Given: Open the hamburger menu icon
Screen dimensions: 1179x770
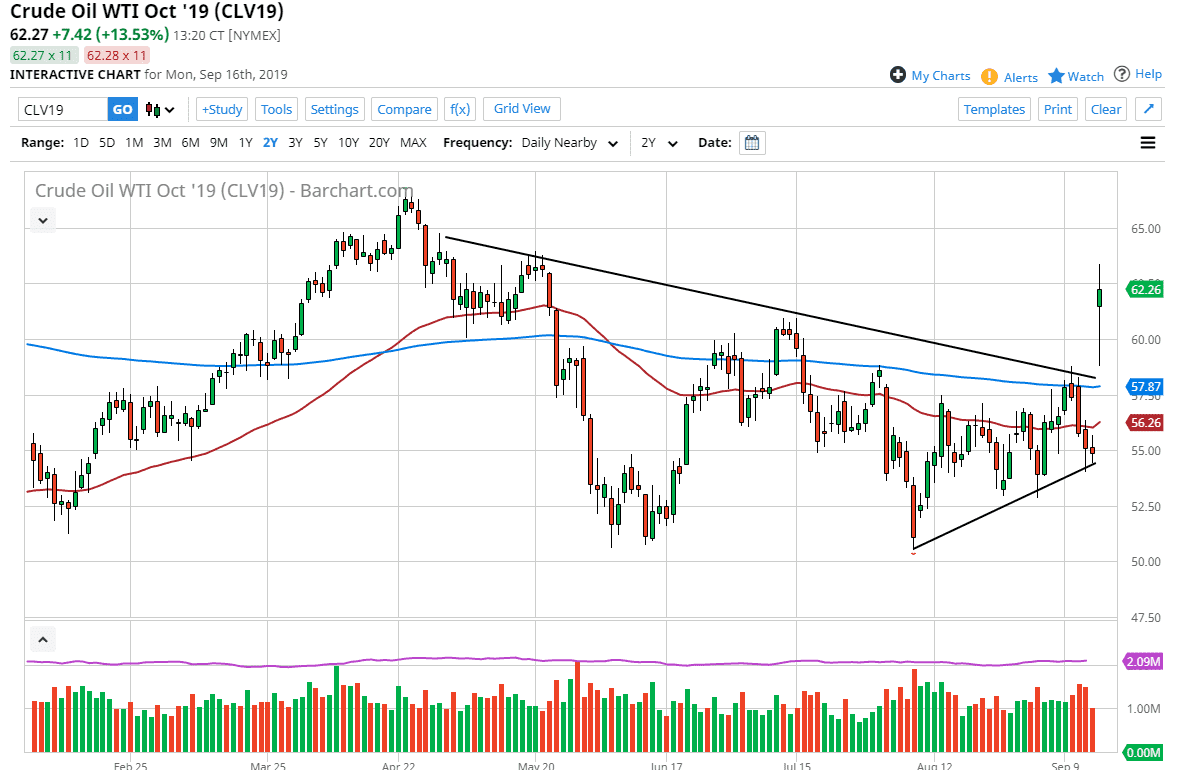Looking at the screenshot, I should point(1147,142).
